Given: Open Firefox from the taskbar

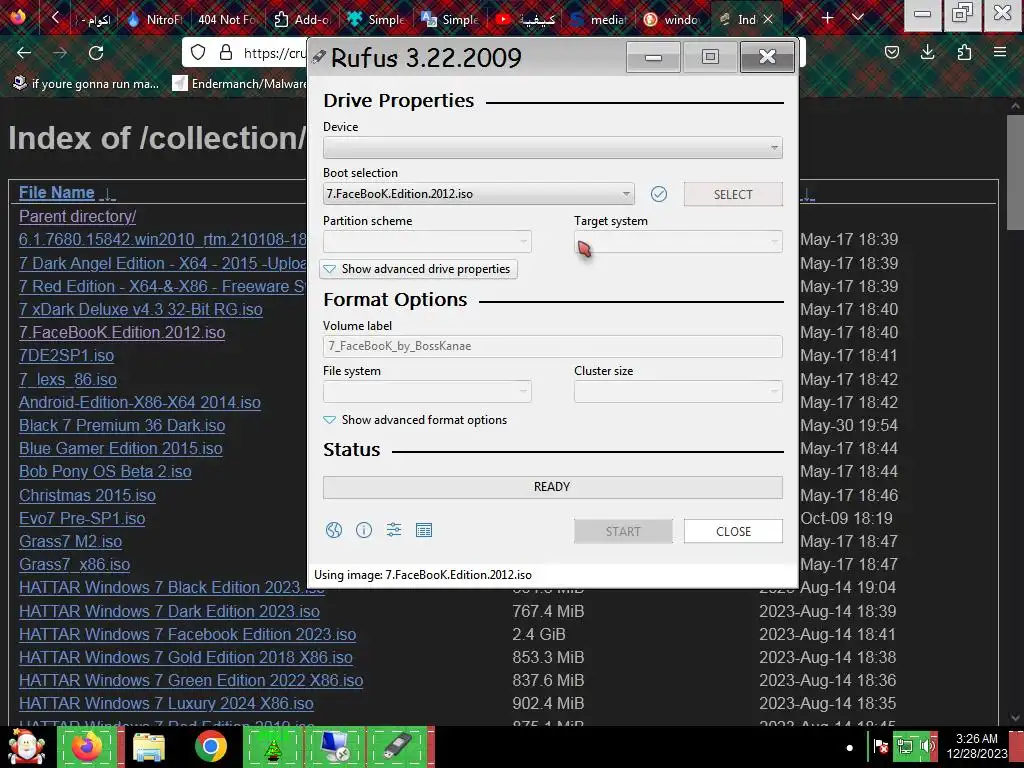Looking at the screenshot, I should click(87, 747).
